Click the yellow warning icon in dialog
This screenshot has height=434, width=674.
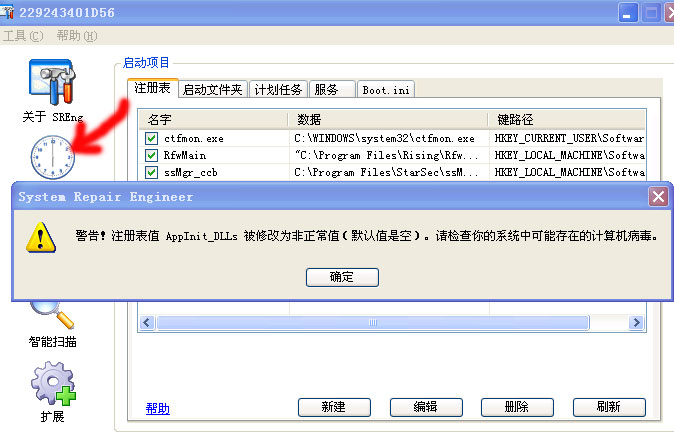(x=40, y=237)
